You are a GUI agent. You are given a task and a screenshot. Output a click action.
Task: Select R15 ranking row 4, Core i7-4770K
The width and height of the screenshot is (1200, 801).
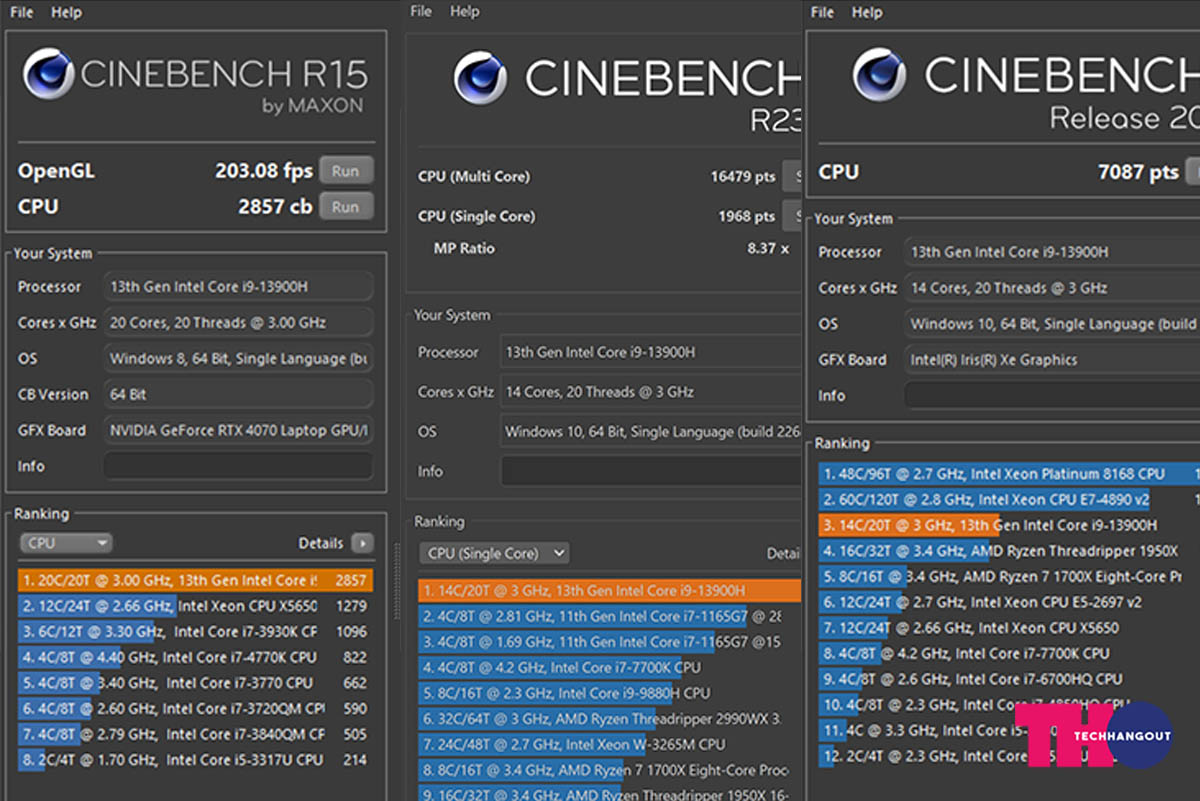click(195, 658)
